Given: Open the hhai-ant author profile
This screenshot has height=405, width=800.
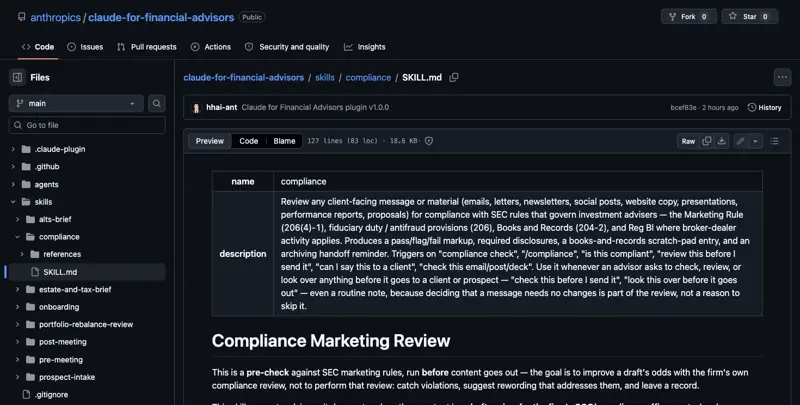Looking at the screenshot, I should pos(221,108).
